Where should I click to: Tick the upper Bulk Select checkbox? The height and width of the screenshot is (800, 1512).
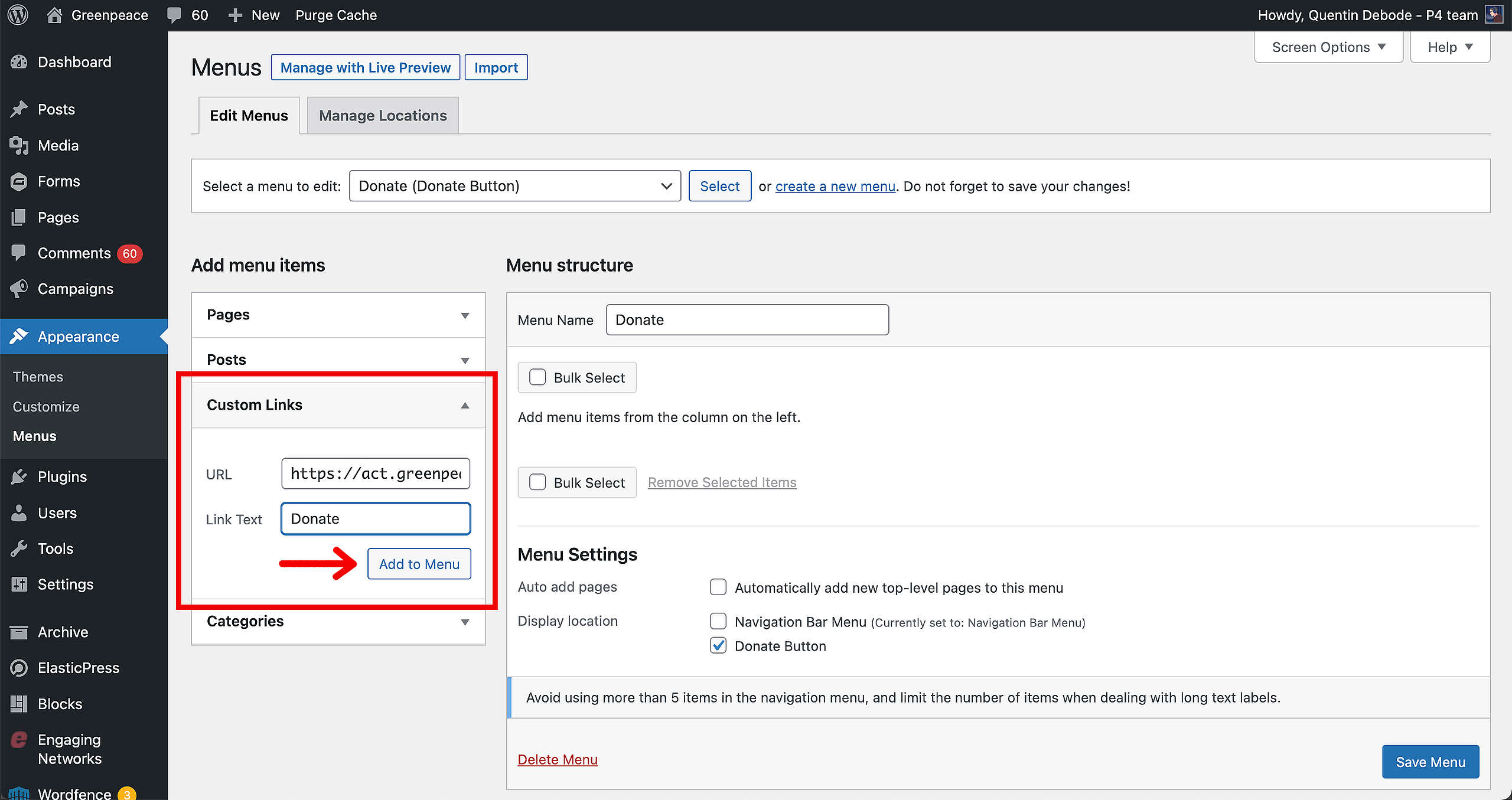click(537, 377)
